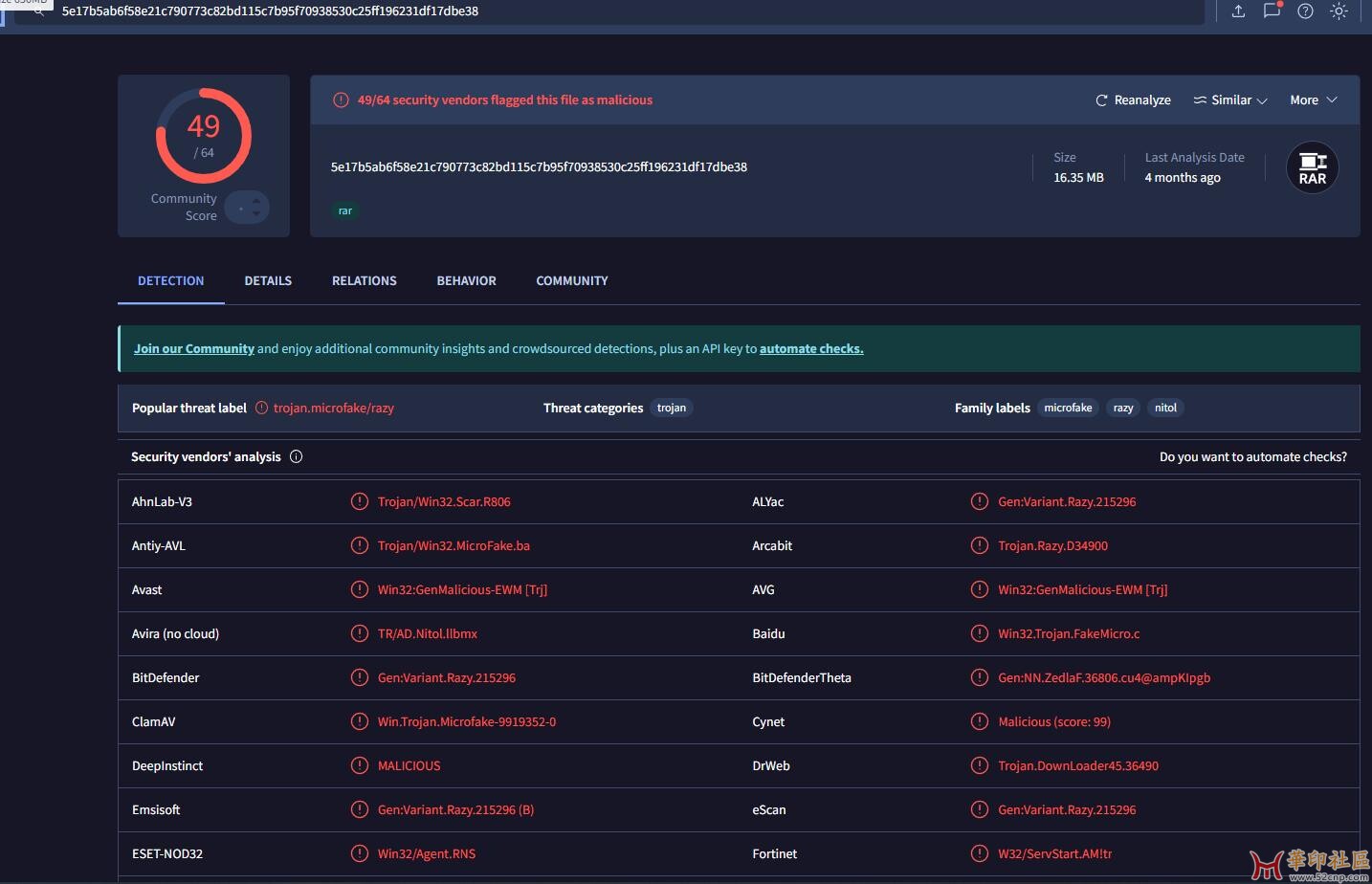The image size is (1372, 884).
Task: Click the alert icon in the Arcabit row
Action: click(980, 545)
